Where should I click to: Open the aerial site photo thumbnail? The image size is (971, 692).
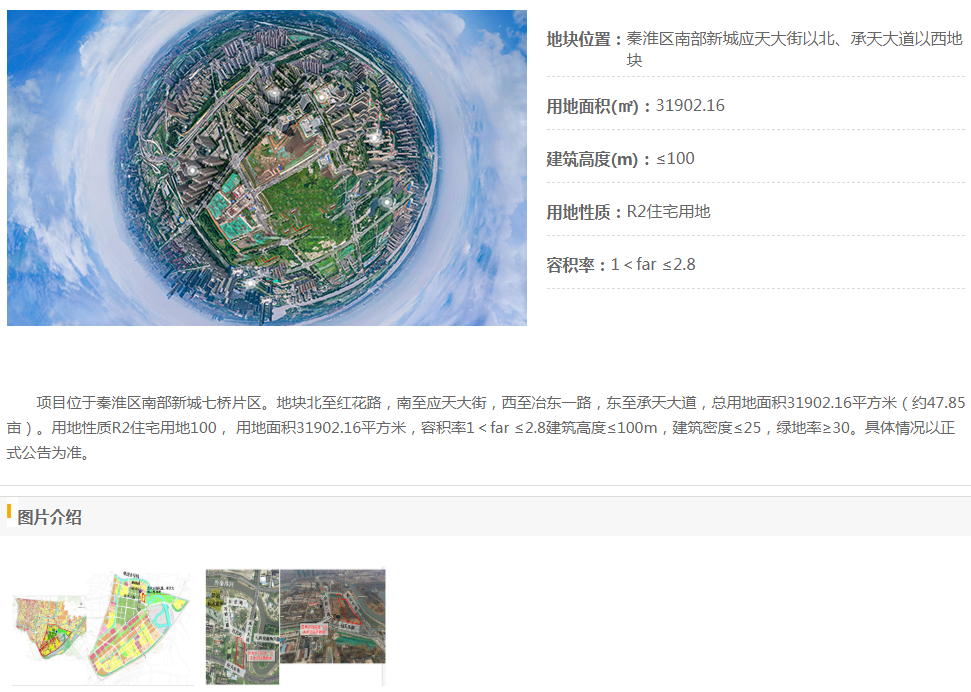point(295,626)
